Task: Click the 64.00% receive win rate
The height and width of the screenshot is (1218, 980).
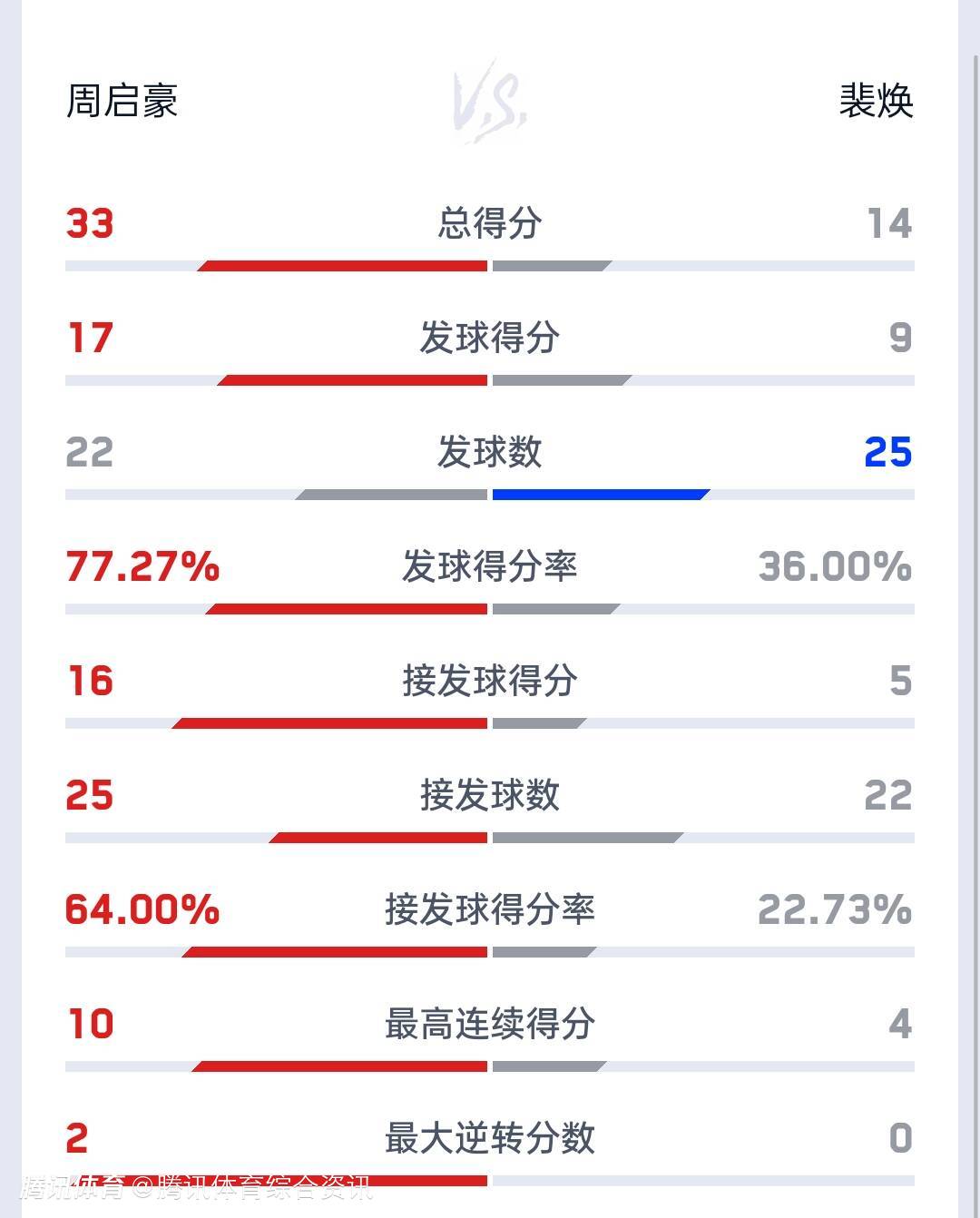Action: pos(142,909)
